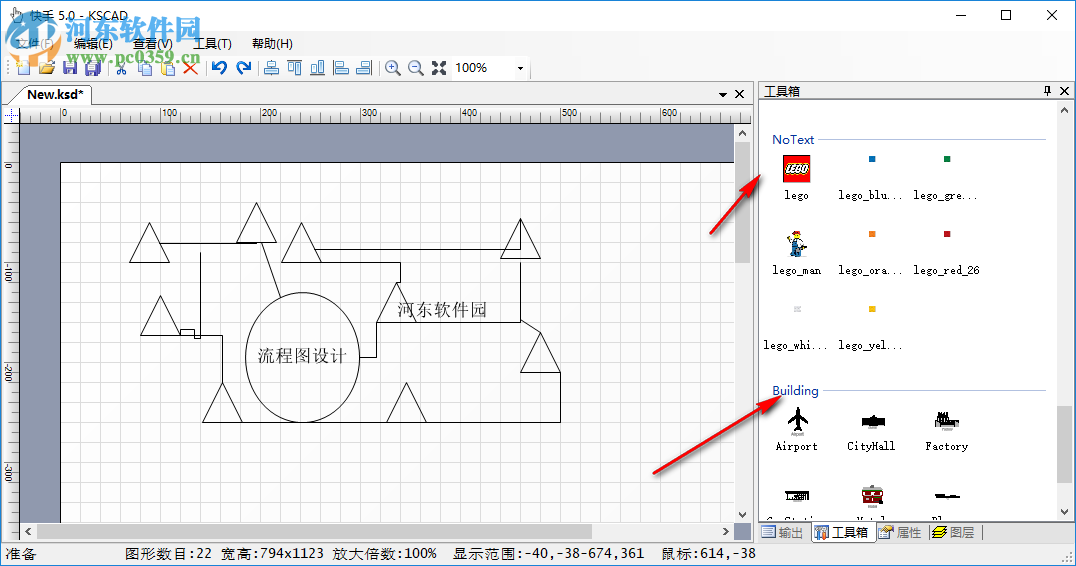Paste from clipboard icon
This screenshot has width=1076, height=566.
(167, 67)
